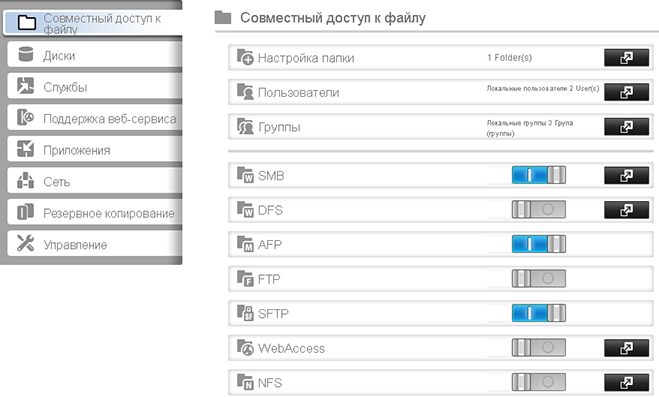
Task: Click the backup icon beside Резервное копирование
Action: 25,212
